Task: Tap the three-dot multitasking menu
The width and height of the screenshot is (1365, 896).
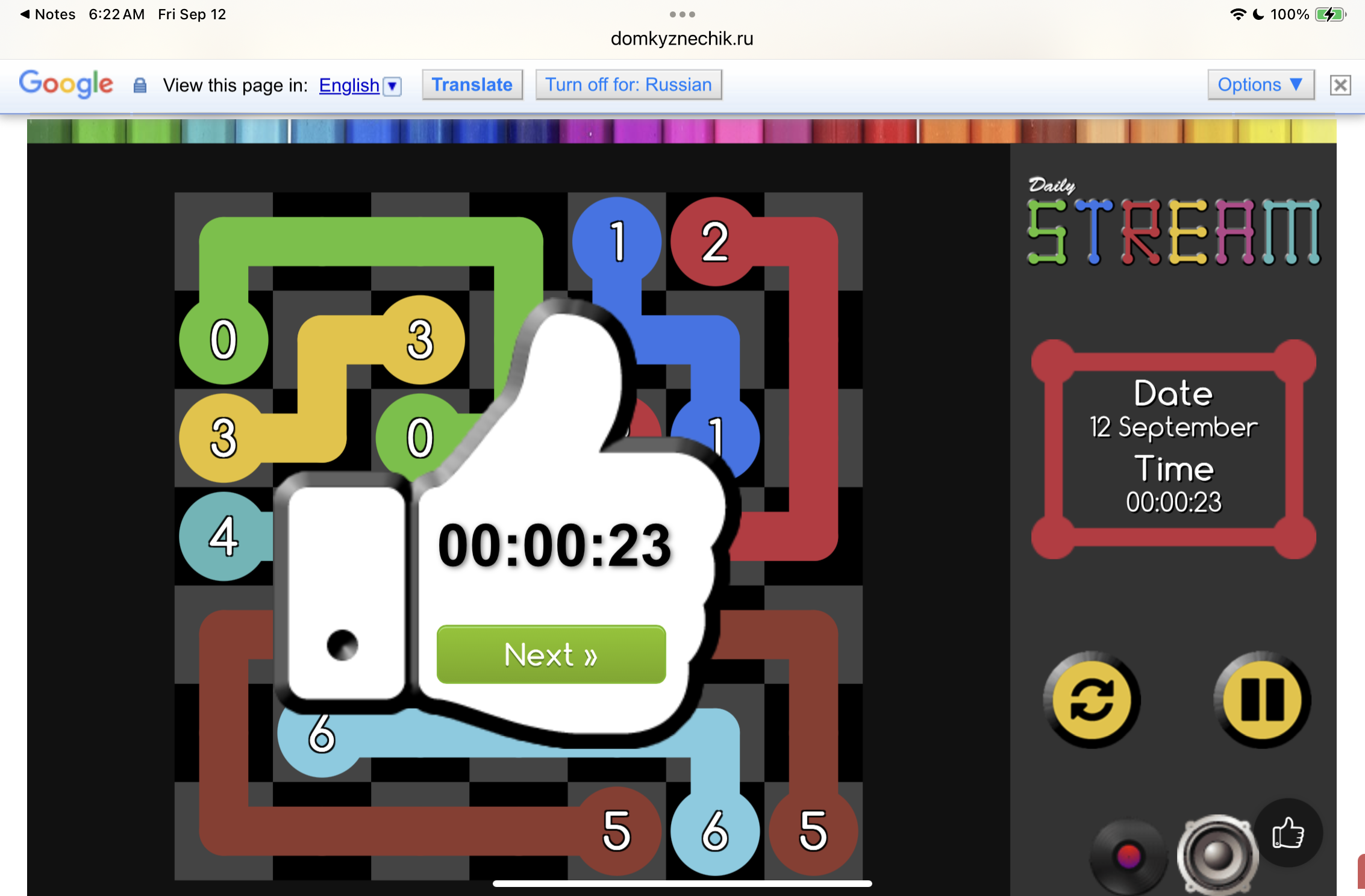Action: pyautogui.click(x=682, y=14)
